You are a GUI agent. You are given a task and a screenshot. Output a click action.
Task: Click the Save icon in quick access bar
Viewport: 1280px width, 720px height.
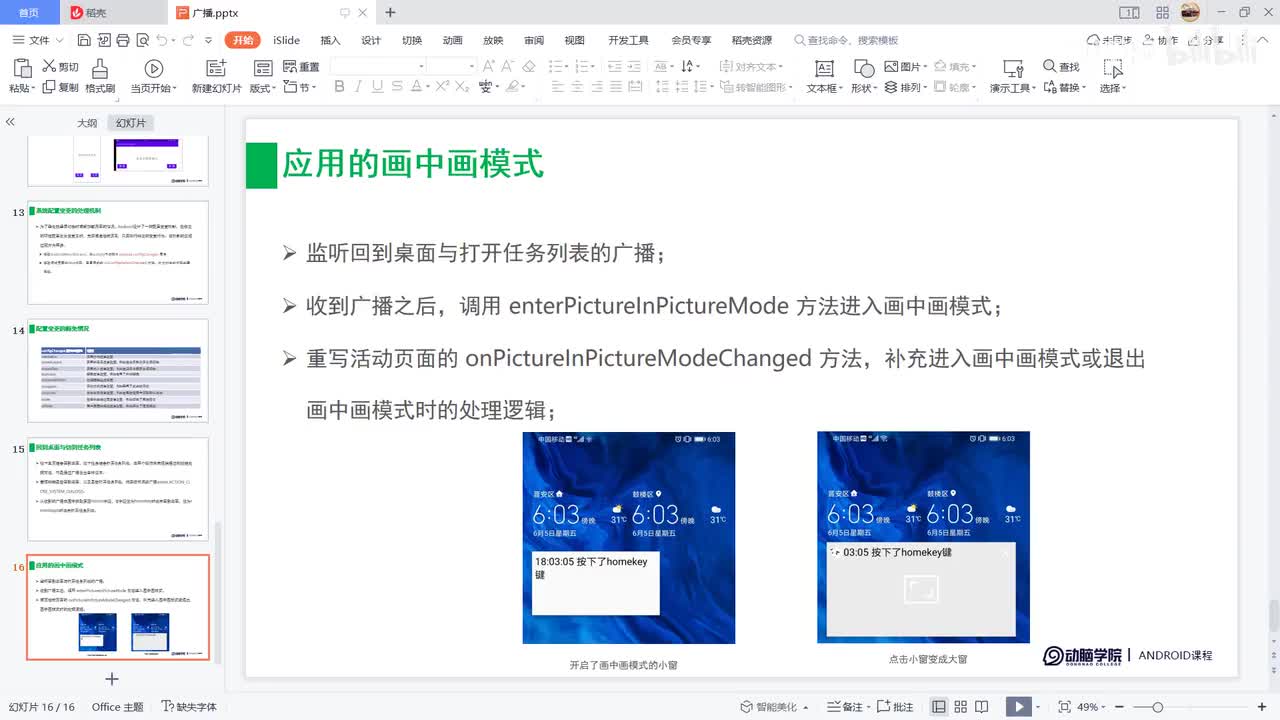[84, 40]
